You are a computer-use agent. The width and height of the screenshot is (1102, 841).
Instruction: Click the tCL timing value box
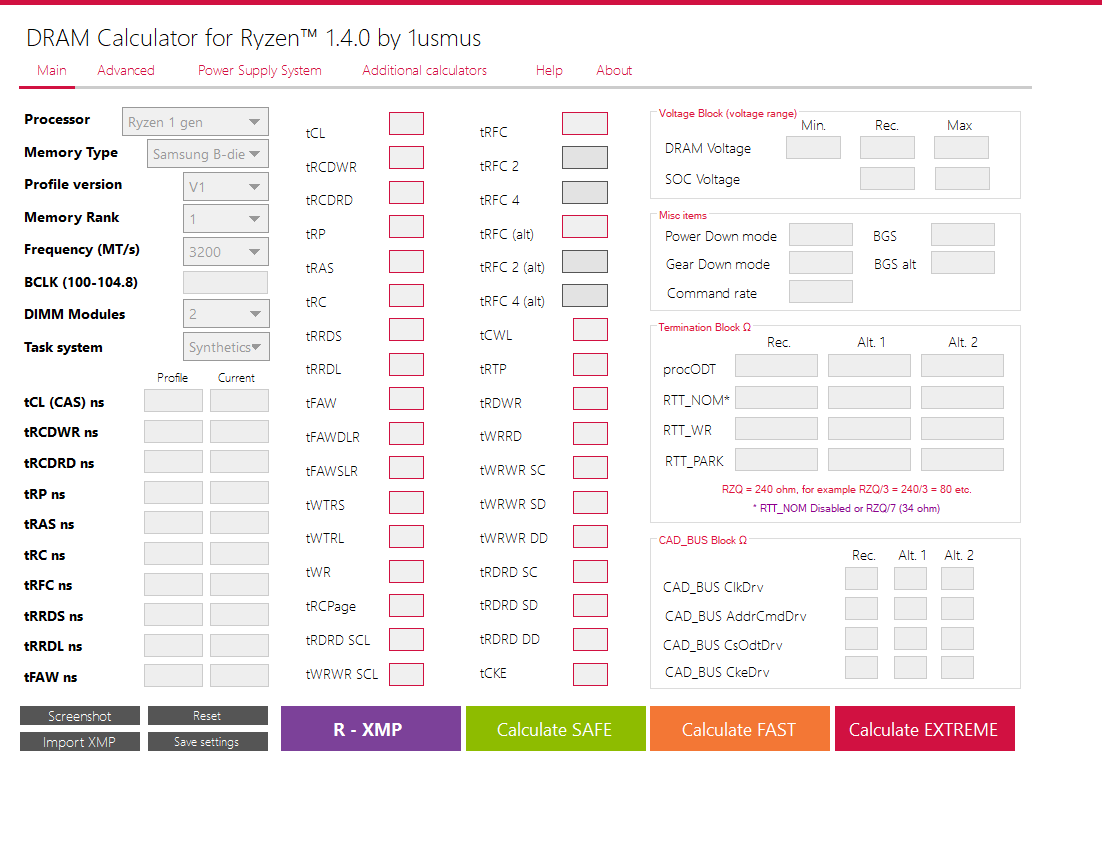coord(406,123)
